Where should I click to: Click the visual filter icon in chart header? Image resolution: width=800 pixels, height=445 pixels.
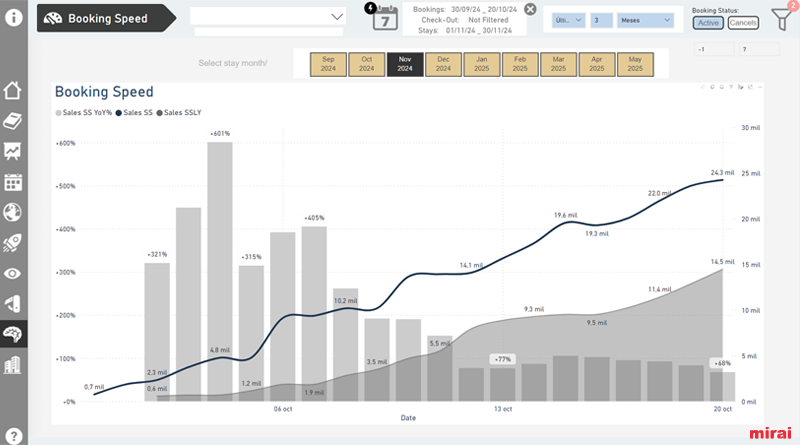(731, 87)
